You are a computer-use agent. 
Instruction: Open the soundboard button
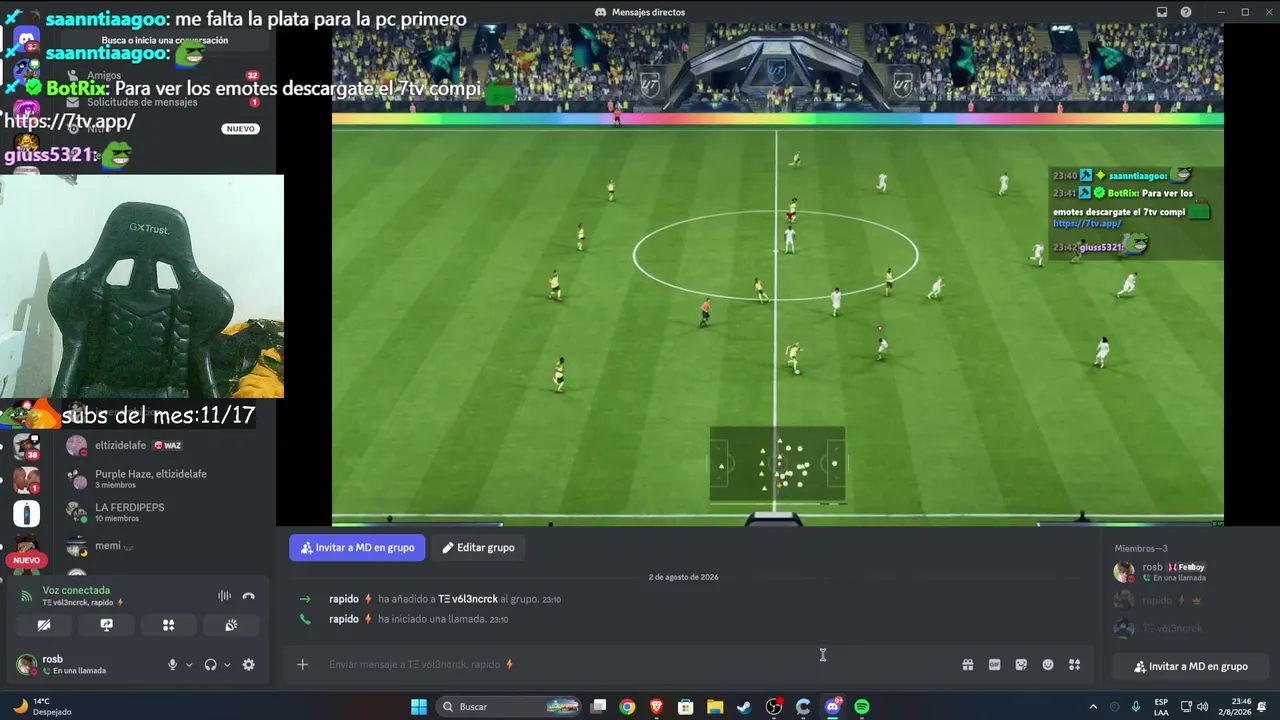coord(230,625)
